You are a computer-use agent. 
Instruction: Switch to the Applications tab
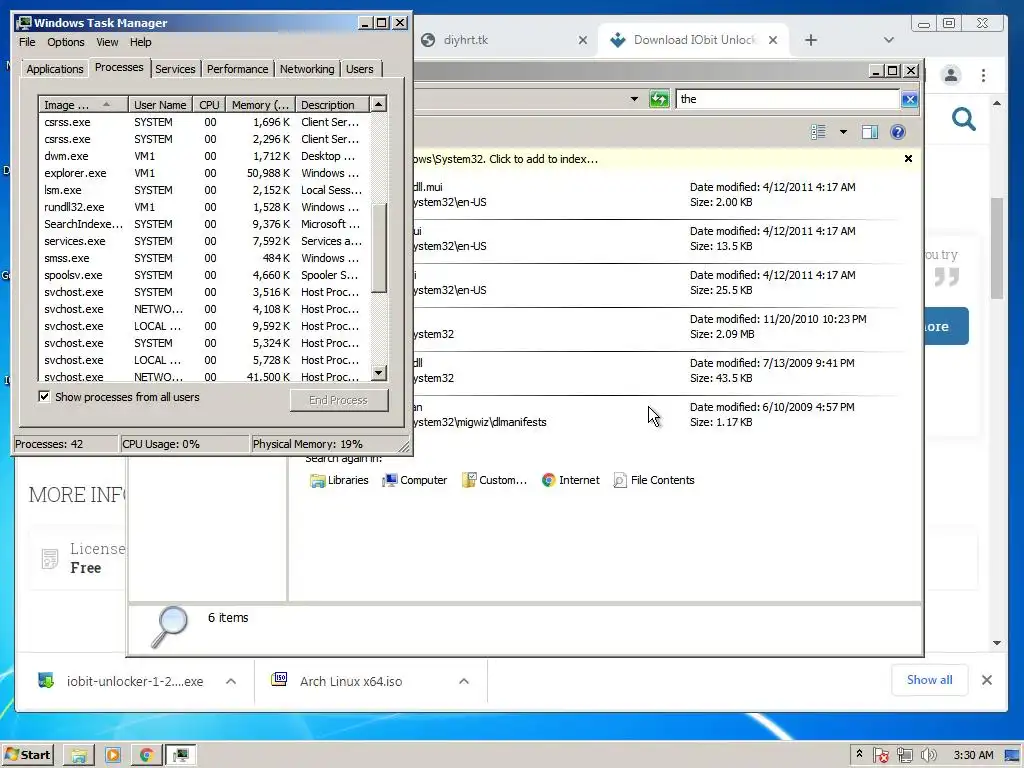55,69
